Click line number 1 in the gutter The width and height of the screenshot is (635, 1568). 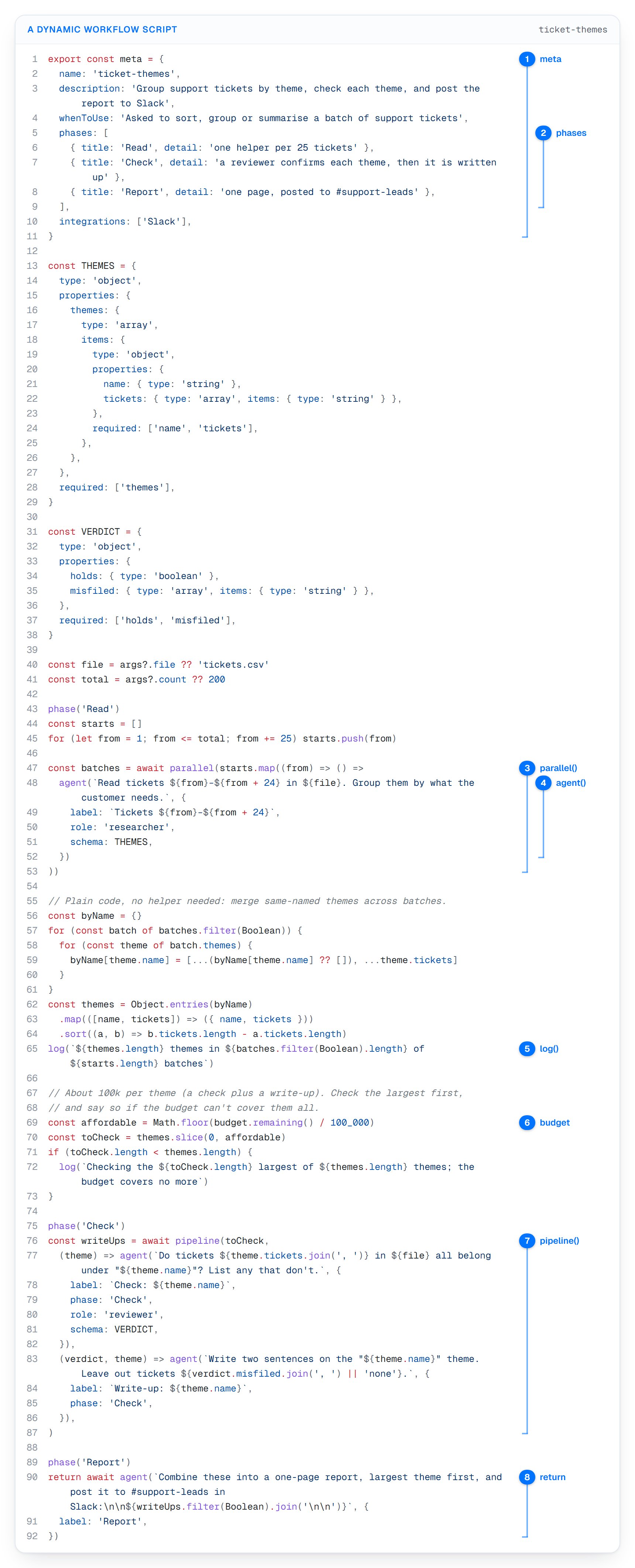[x=35, y=59]
